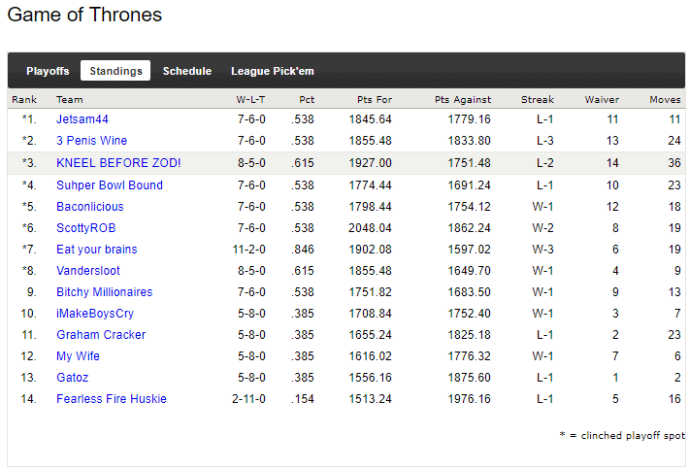Click the clinched playoff spot legend
Viewport: 689px width, 469px height.
(x=622, y=435)
